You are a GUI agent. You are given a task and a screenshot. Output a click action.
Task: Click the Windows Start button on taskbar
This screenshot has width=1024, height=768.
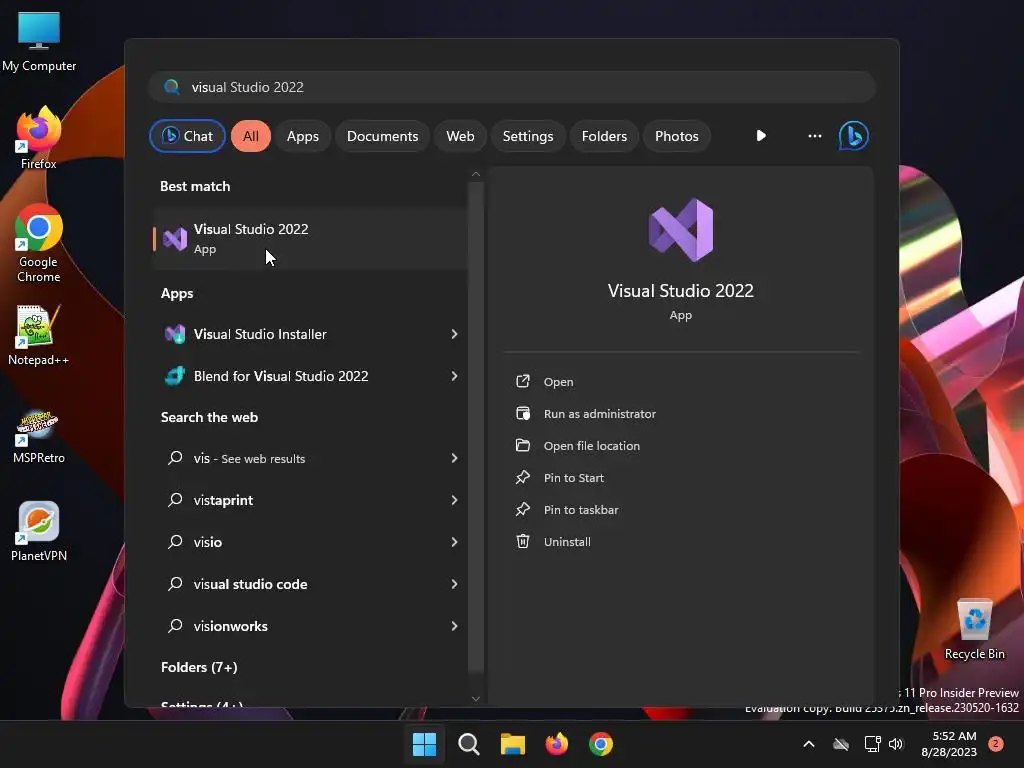424,744
